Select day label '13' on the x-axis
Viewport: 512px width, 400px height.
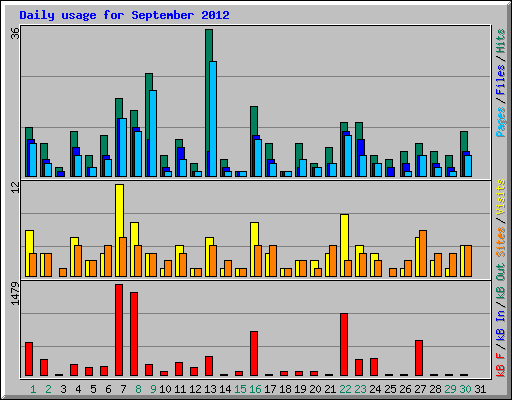(210, 389)
